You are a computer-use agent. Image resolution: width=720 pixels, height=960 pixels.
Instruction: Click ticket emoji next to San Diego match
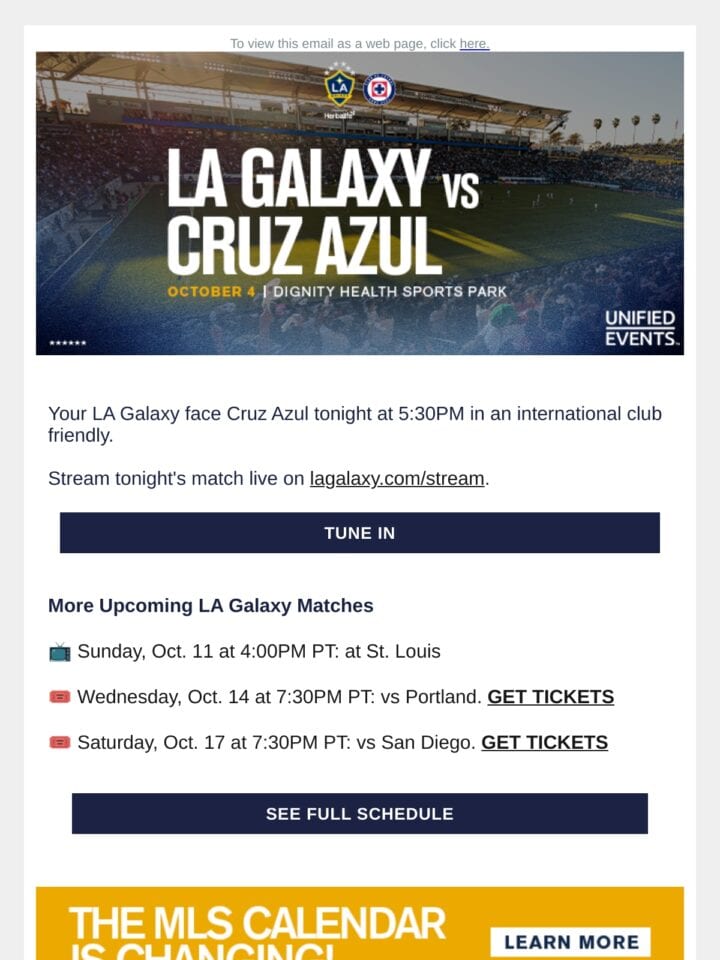[x=59, y=743]
